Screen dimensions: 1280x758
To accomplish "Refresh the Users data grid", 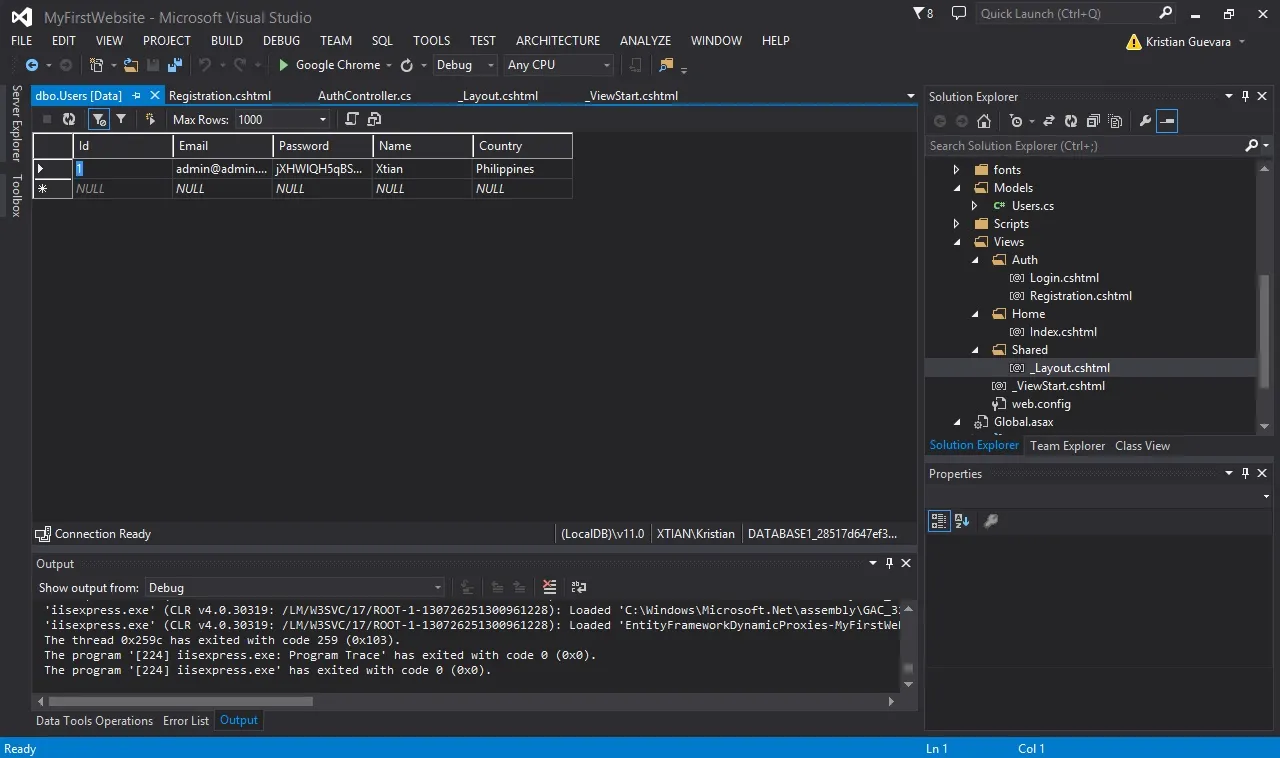I will coord(69,119).
